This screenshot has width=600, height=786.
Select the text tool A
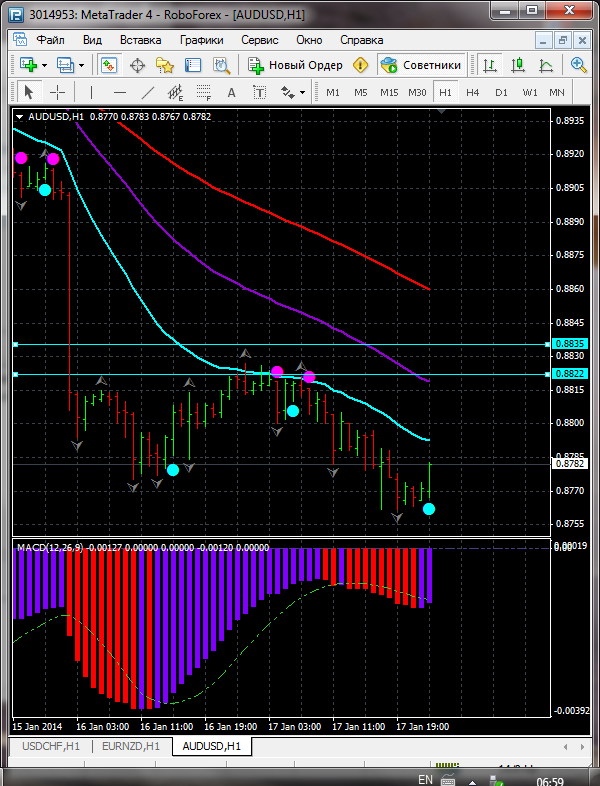tap(231, 92)
